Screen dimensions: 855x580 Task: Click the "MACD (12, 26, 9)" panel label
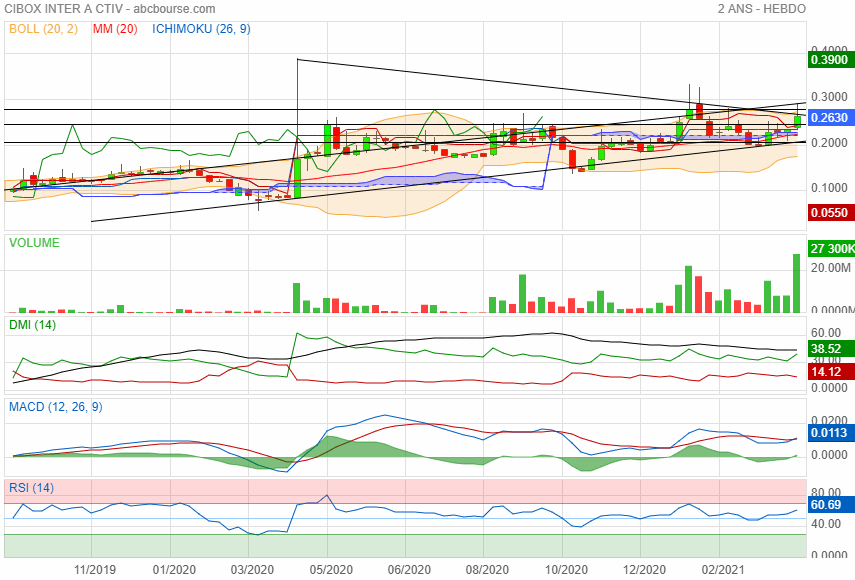point(56,407)
